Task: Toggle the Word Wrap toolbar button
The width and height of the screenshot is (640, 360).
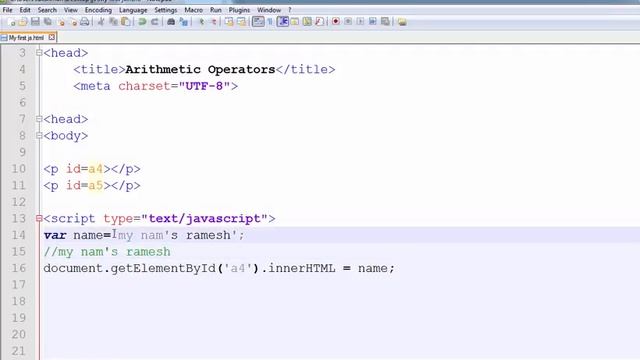Action: 258,22
